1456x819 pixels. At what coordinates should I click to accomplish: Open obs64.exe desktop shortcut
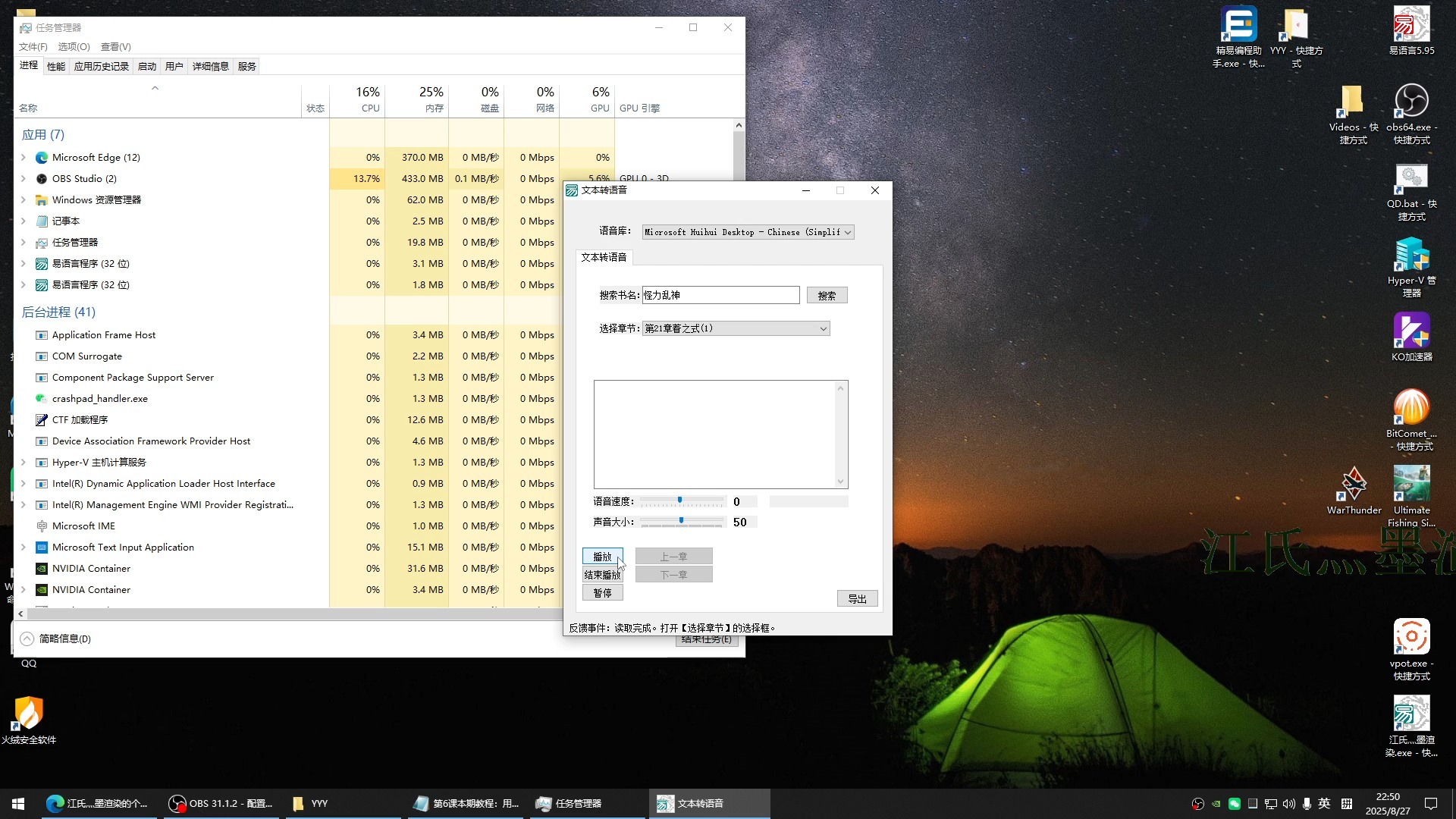[1411, 115]
